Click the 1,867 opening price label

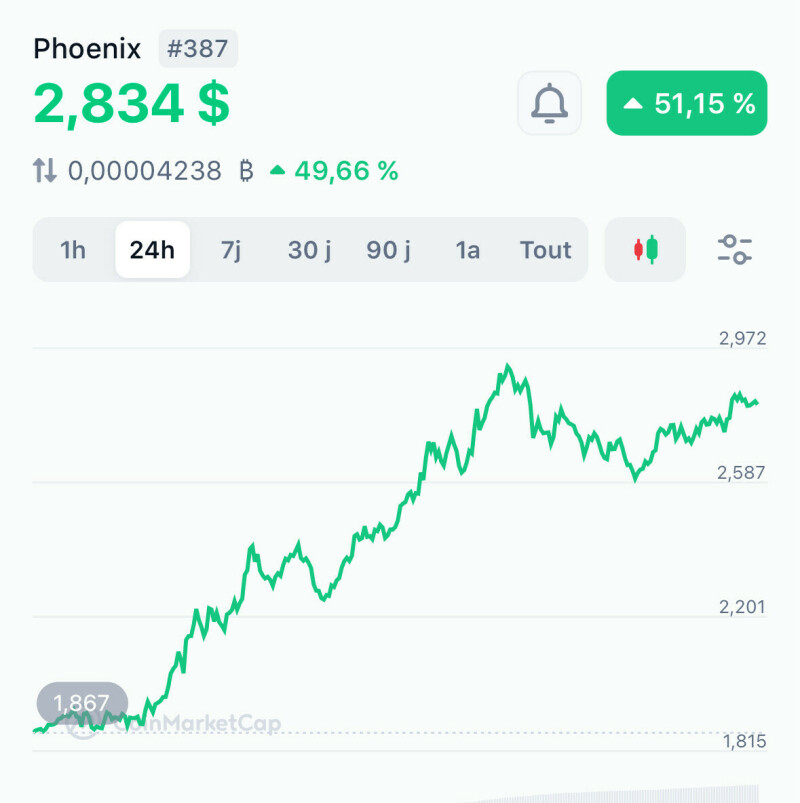[82, 703]
